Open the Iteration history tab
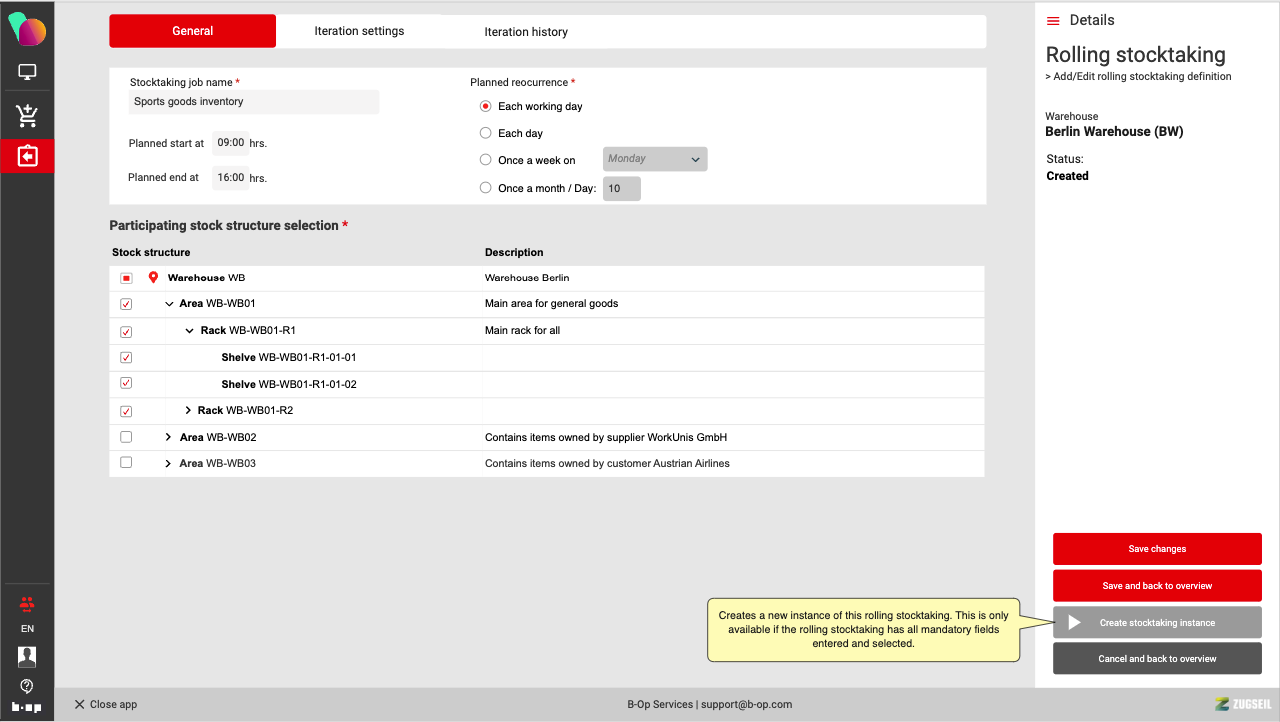This screenshot has height=722, width=1280. coord(526,32)
